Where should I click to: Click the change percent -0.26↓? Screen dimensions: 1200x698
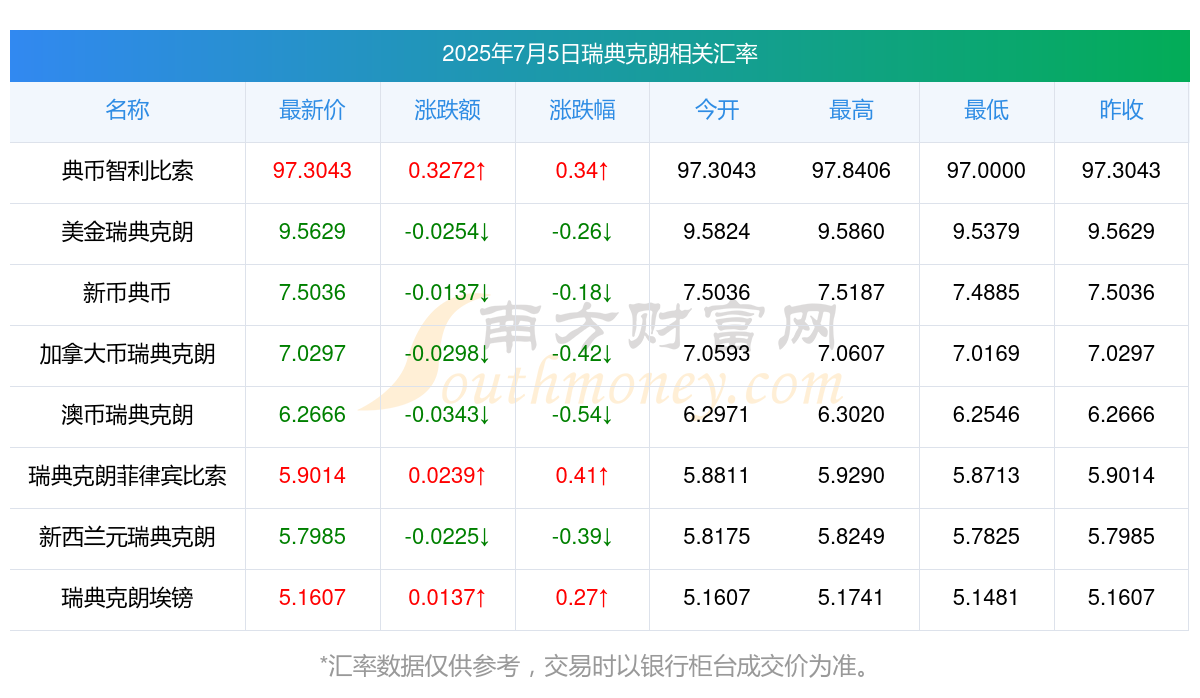point(582,232)
